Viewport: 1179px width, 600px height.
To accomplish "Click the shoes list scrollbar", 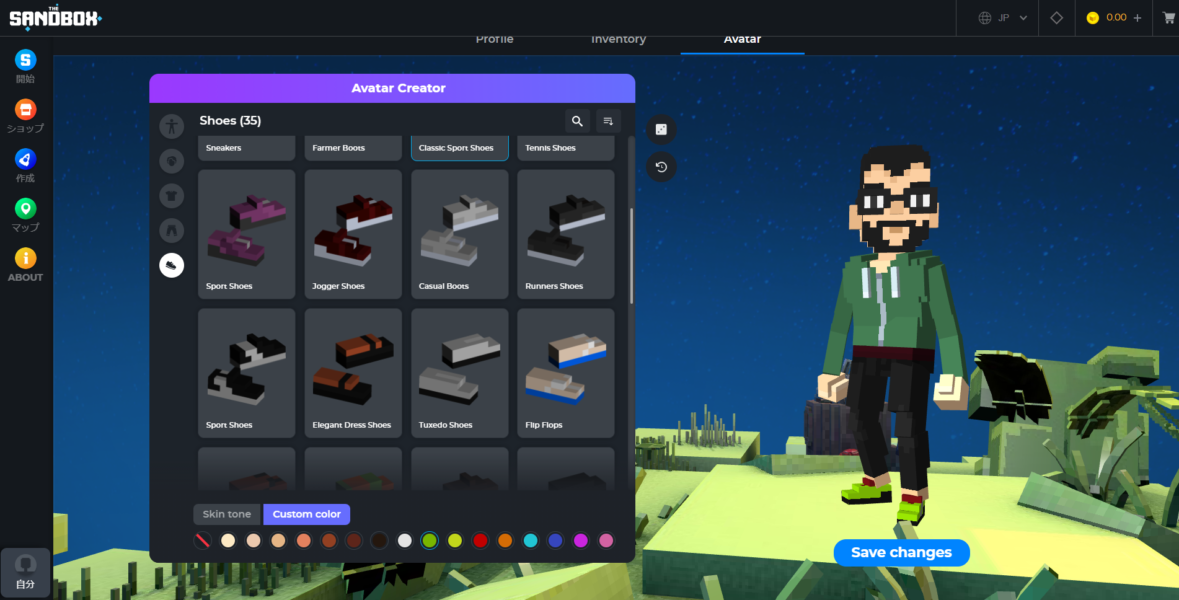I will tap(632, 256).
